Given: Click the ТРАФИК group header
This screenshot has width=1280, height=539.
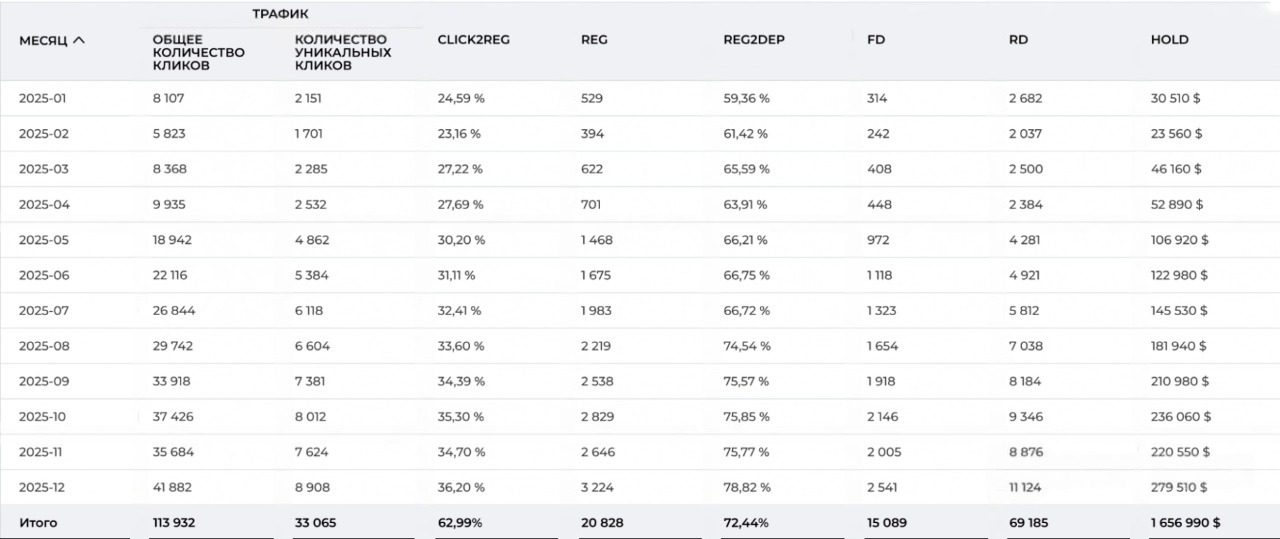Looking at the screenshot, I should tap(280, 14).
